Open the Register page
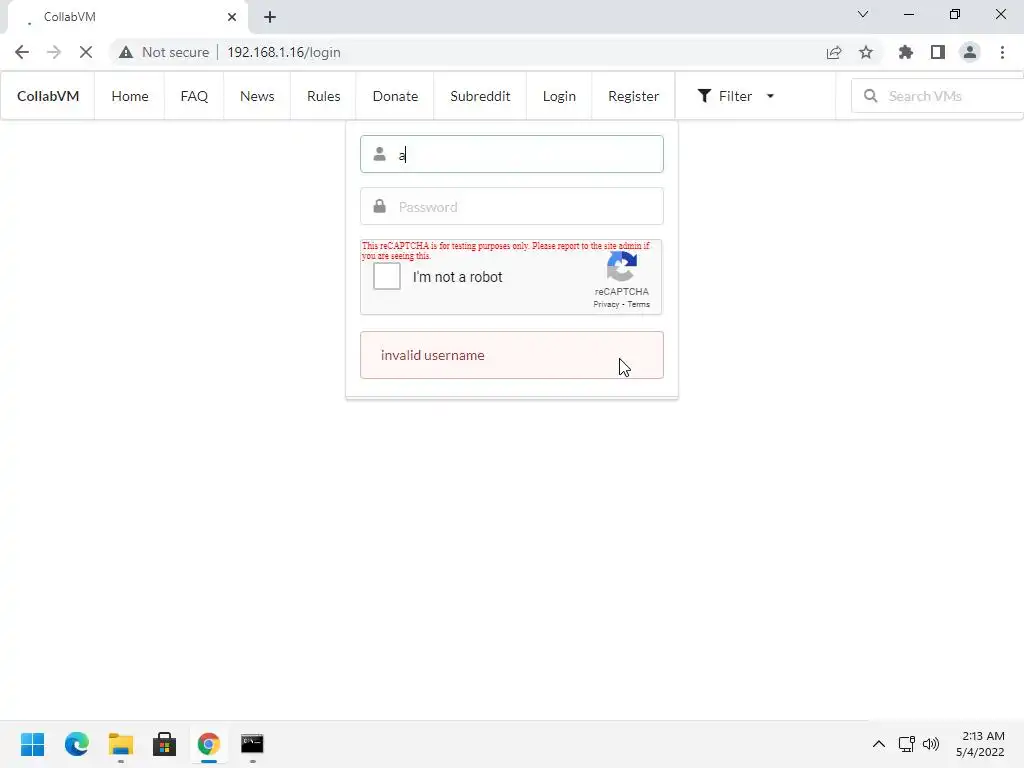Viewport: 1024px width, 768px height. (x=633, y=96)
